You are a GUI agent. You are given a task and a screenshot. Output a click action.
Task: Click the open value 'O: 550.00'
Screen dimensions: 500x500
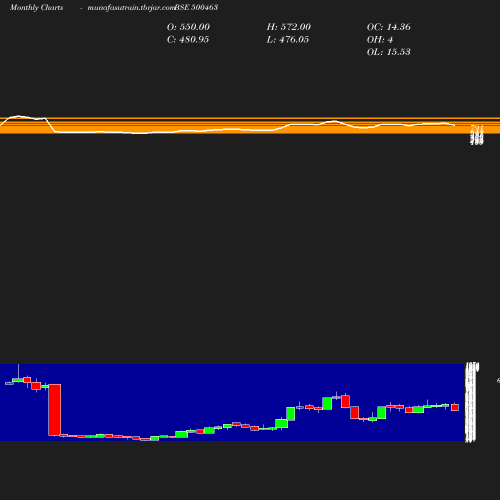(x=188, y=27)
